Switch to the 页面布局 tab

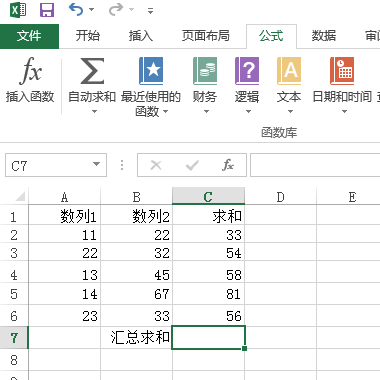(x=206, y=35)
